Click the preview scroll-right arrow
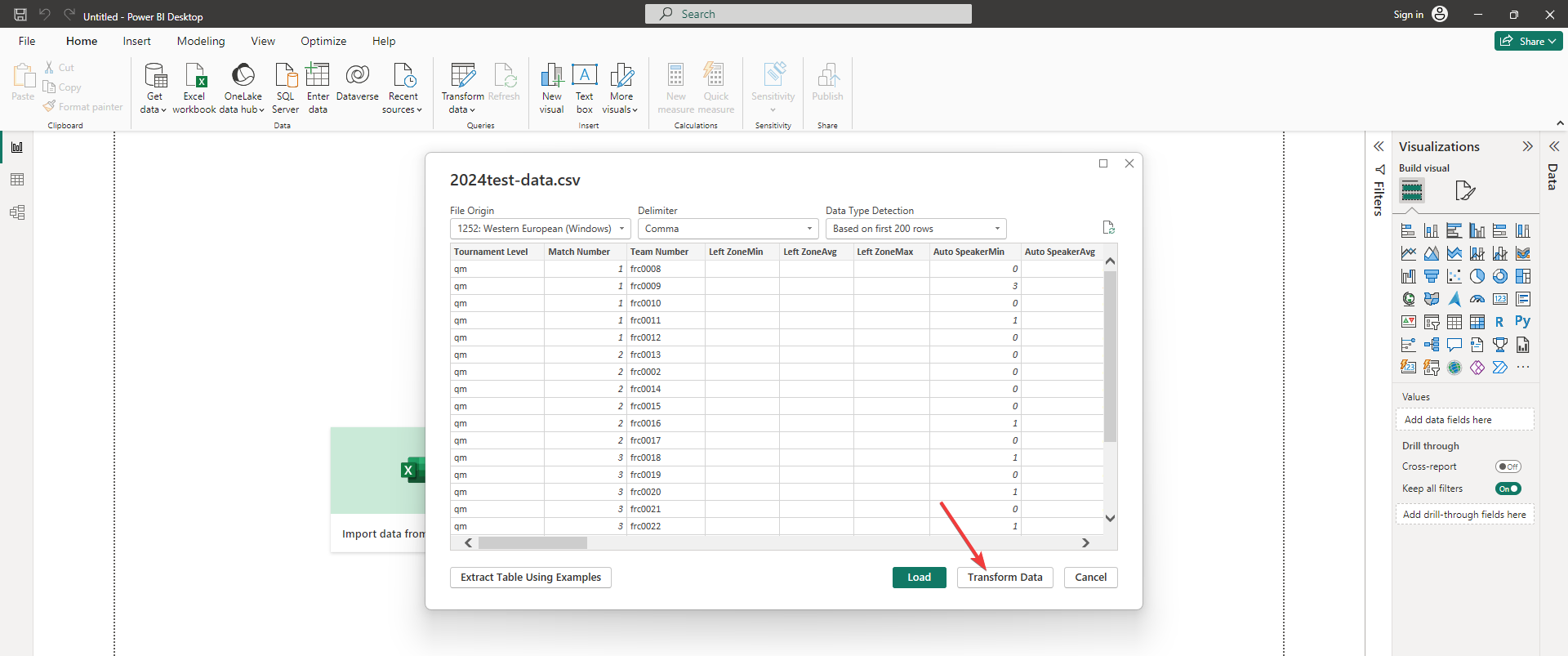This screenshot has height=656, width=1568. (1085, 542)
